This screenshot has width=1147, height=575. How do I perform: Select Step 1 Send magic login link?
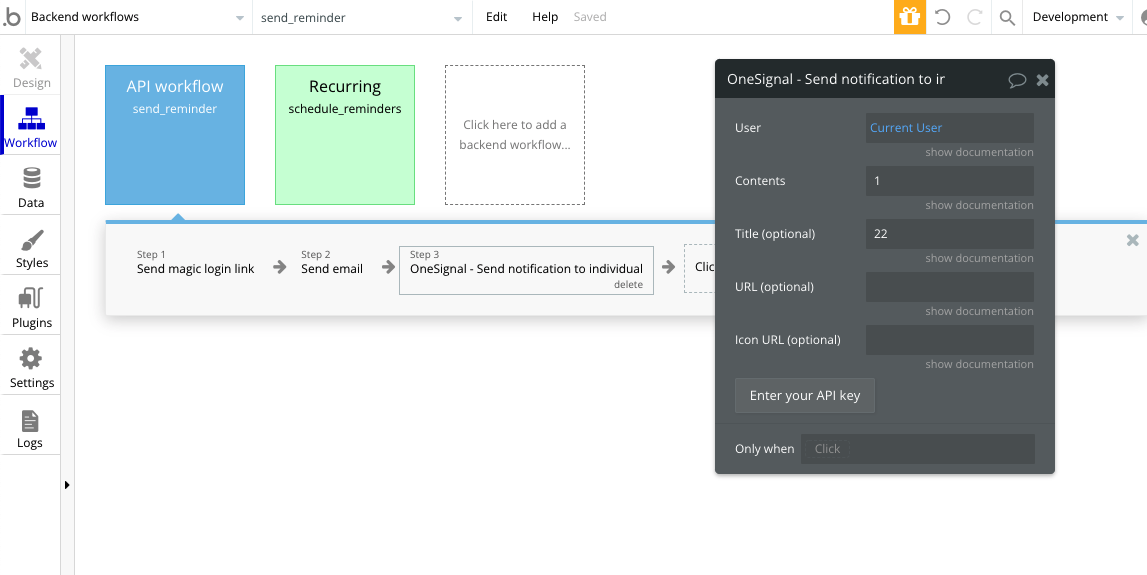pyautogui.click(x=195, y=262)
